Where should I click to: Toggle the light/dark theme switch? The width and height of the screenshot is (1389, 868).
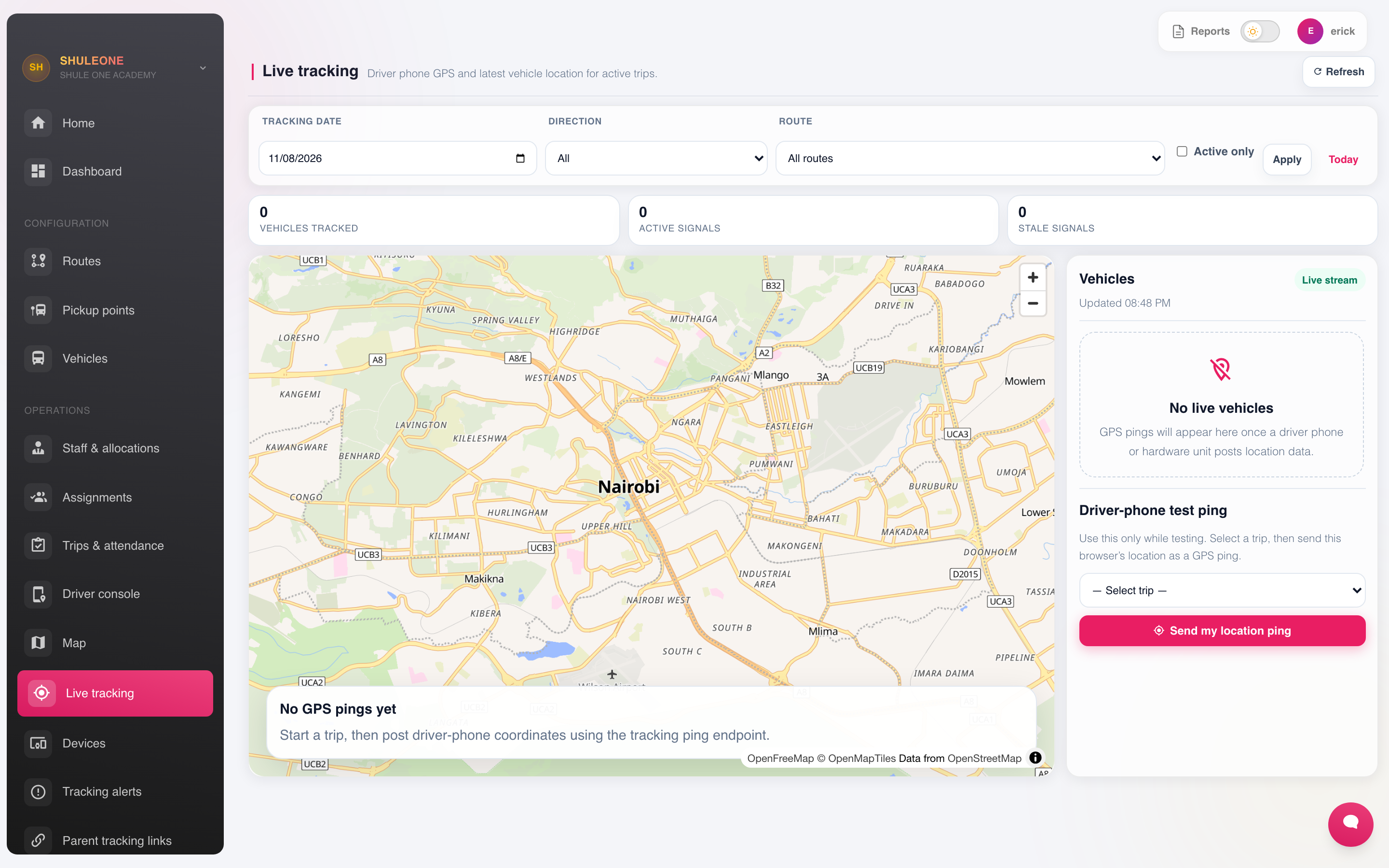(1259, 31)
